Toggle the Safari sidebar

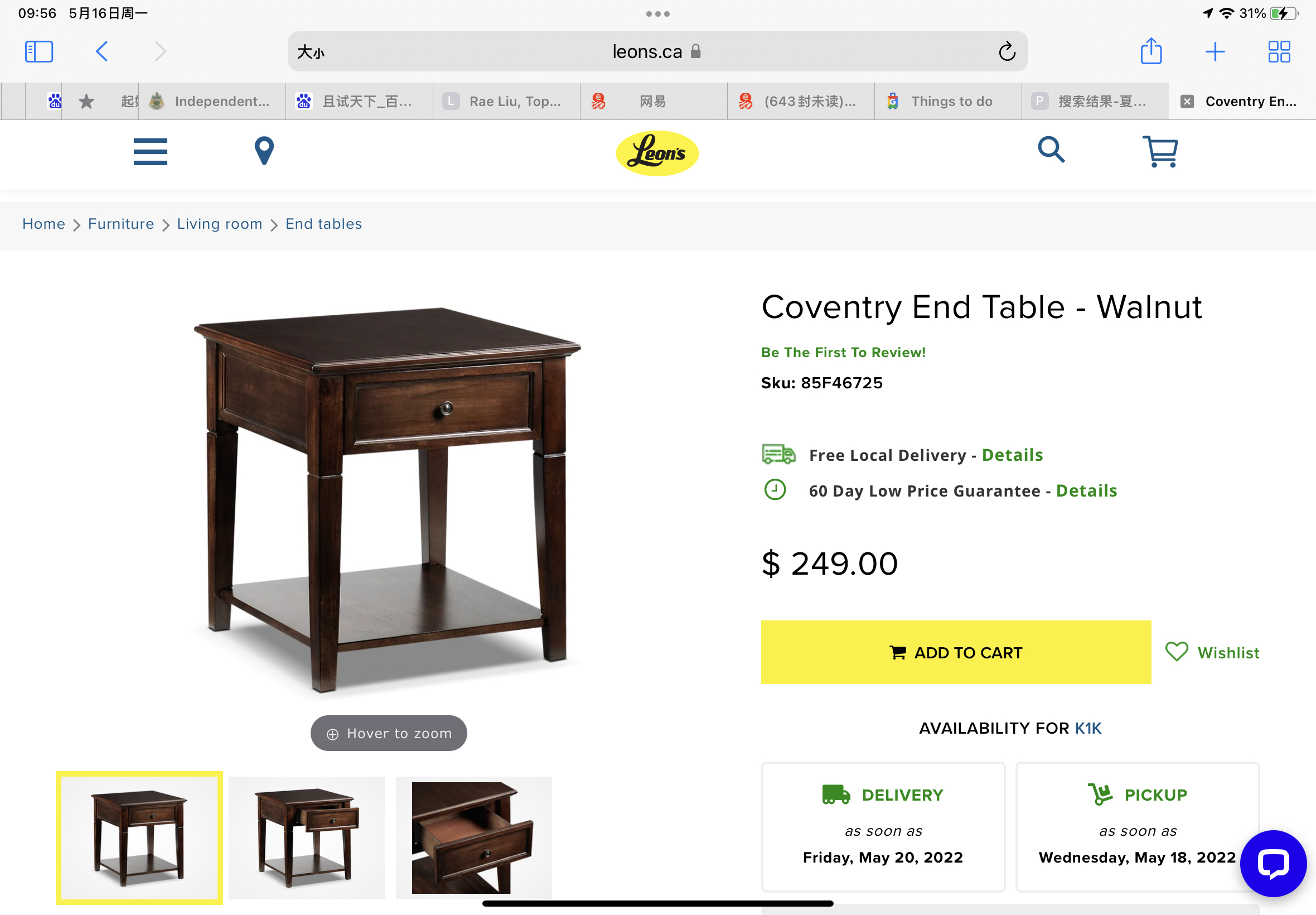point(39,51)
